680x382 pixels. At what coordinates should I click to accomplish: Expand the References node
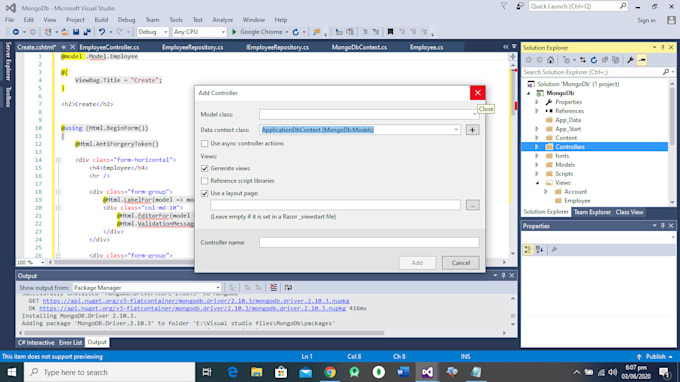click(537, 111)
